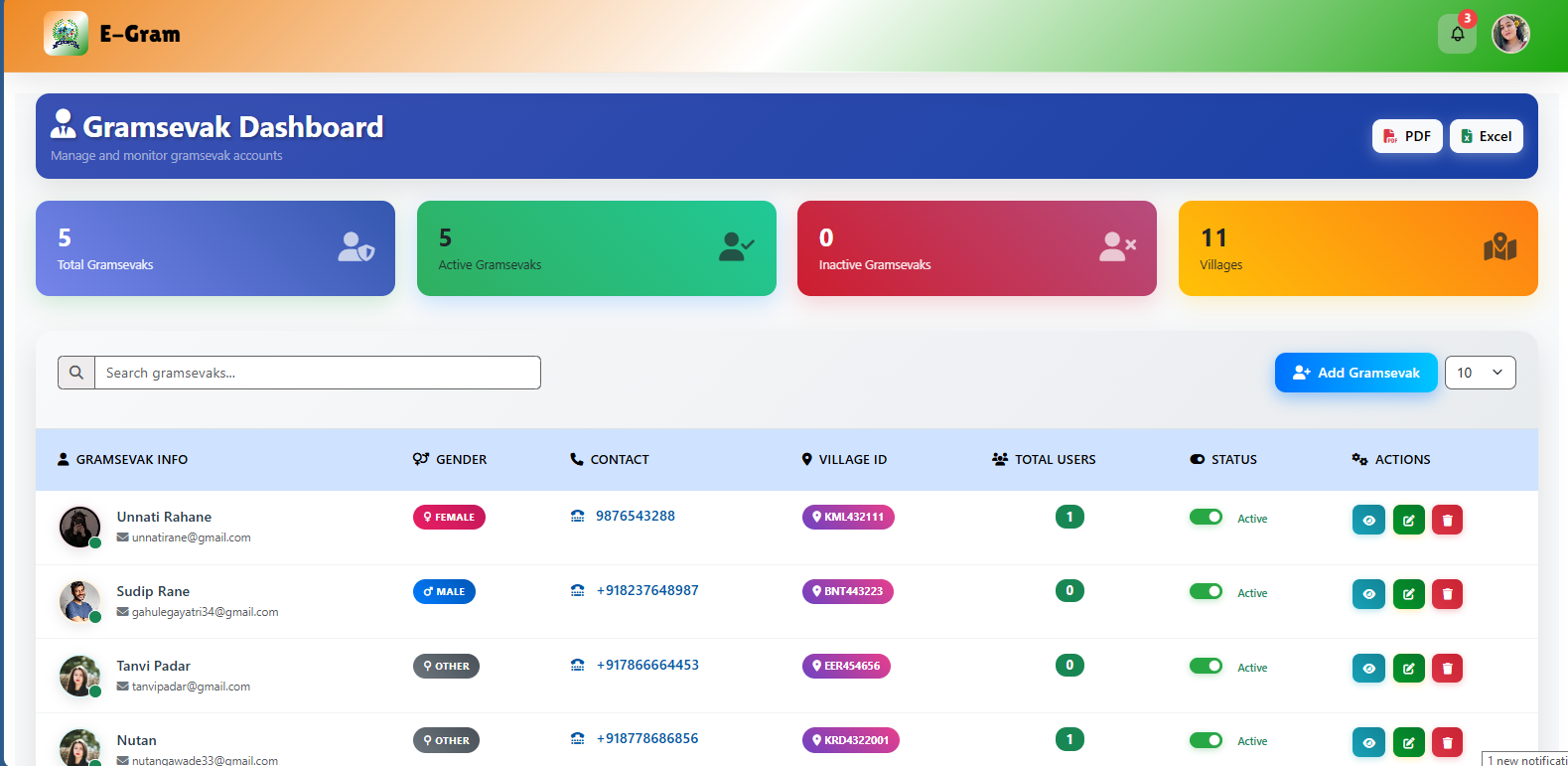Click the search magnifier icon
Image resolution: width=1568 pixels, height=766 pixels.
(x=76, y=373)
